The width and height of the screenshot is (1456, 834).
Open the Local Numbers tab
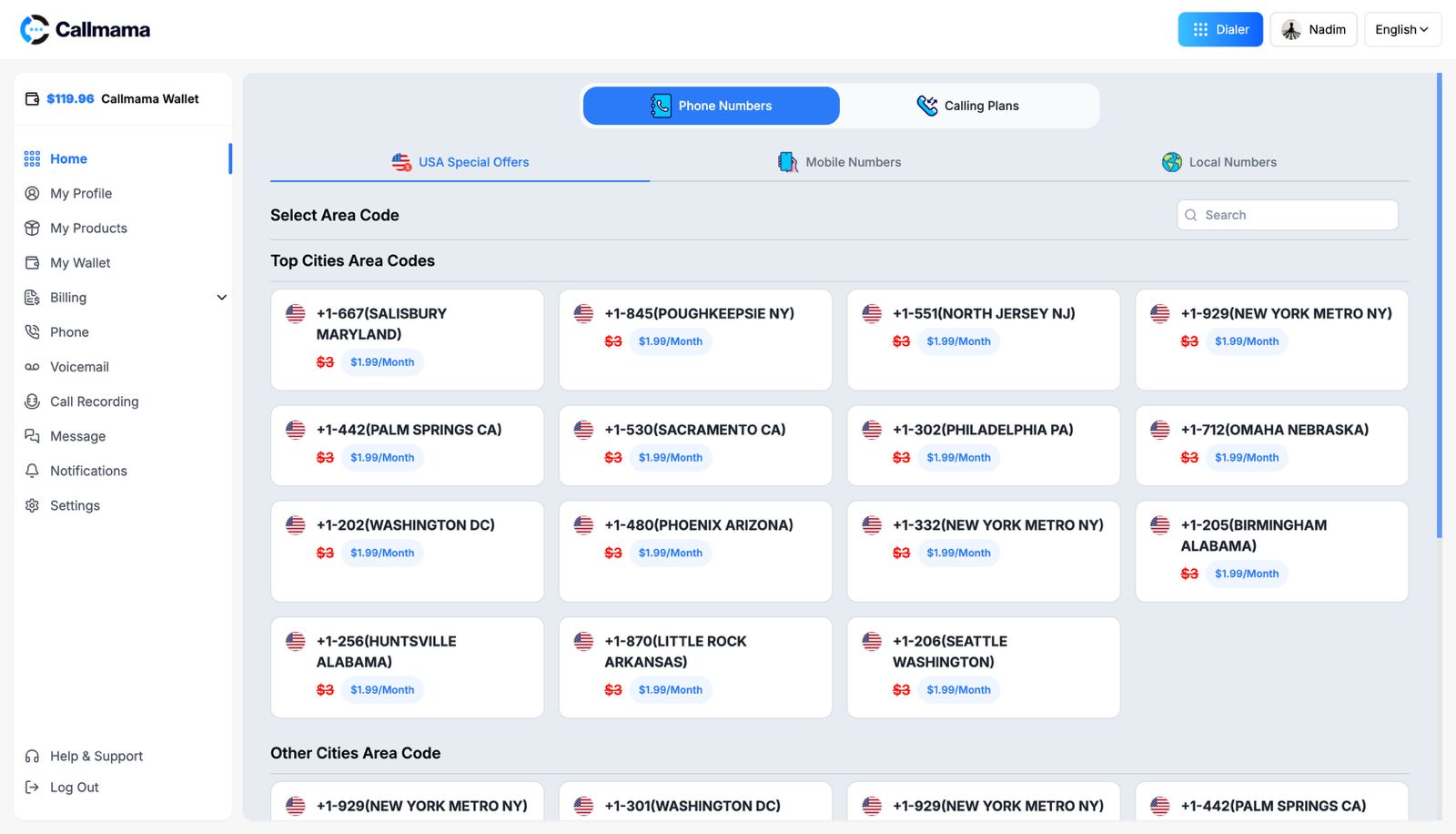[1218, 162]
